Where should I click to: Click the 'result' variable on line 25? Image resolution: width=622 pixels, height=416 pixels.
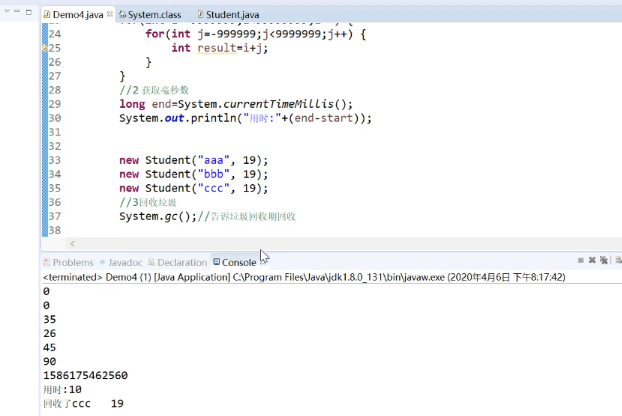(x=217, y=48)
